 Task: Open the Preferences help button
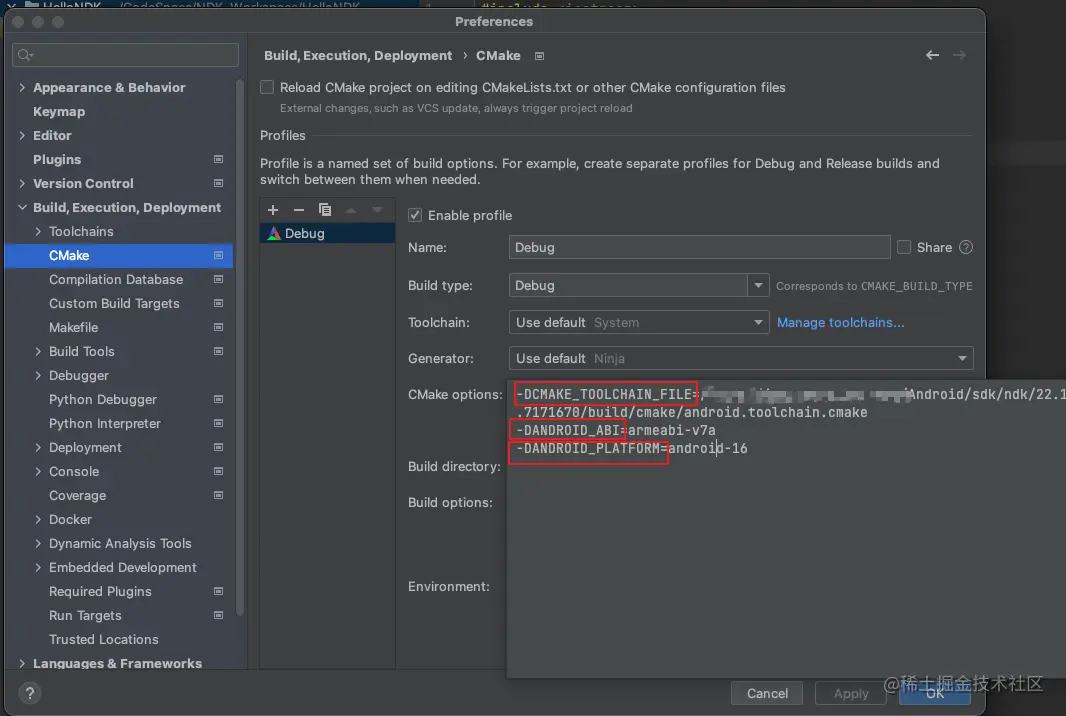pyautogui.click(x=29, y=693)
